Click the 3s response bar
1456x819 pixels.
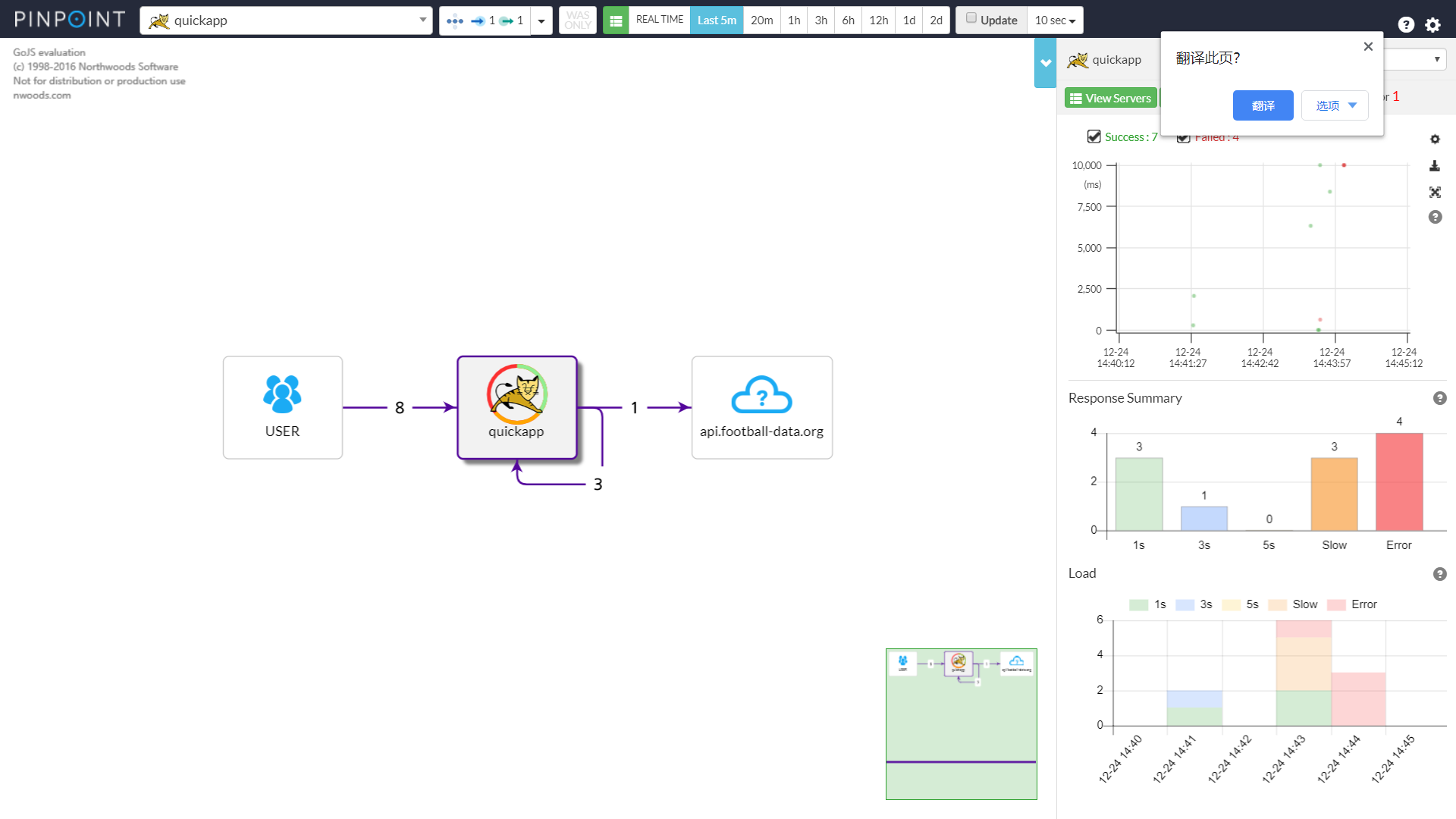(1204, 518)
